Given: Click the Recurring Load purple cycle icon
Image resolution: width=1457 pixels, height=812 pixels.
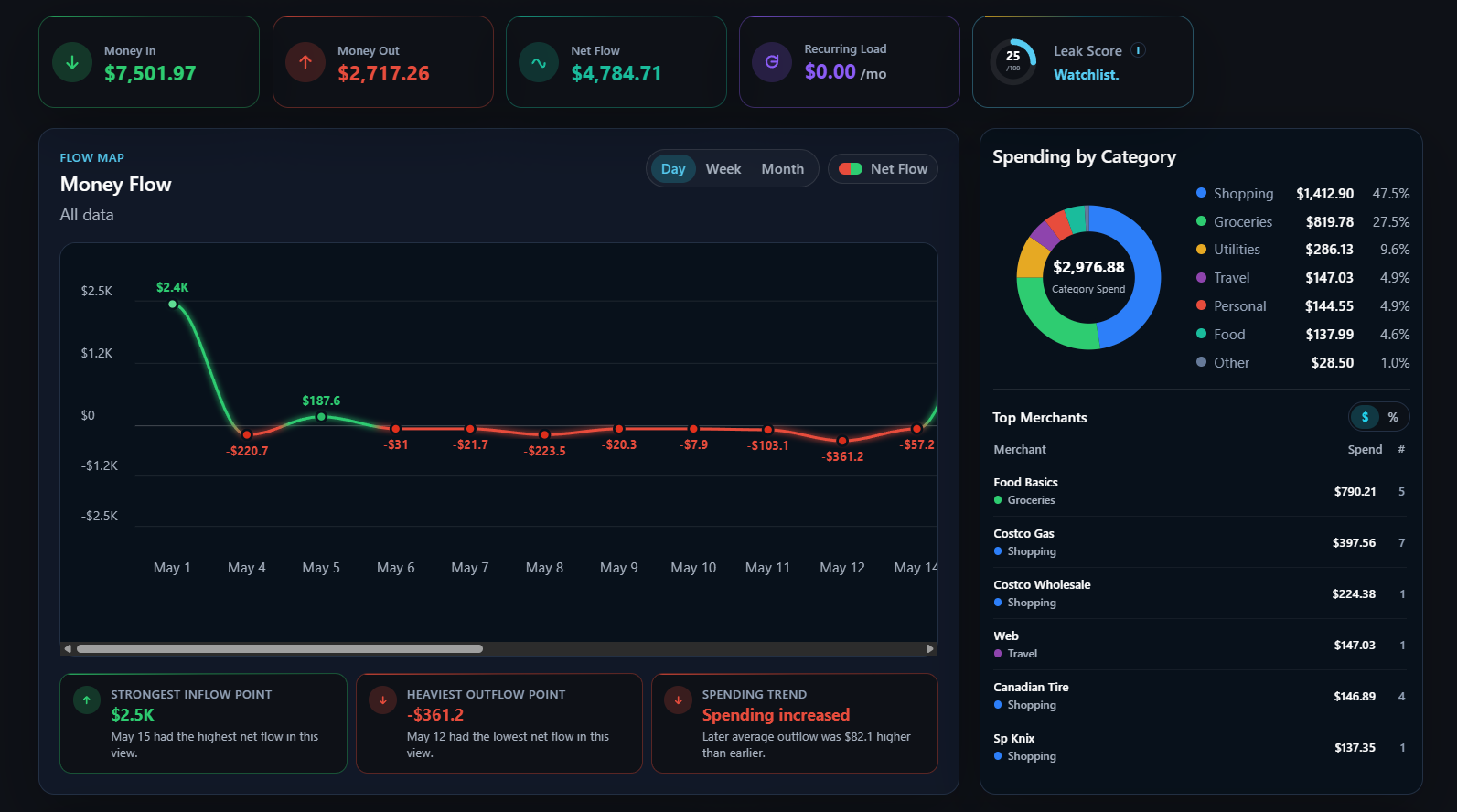Looking at the screenshot, I should (x=772, y=62).
